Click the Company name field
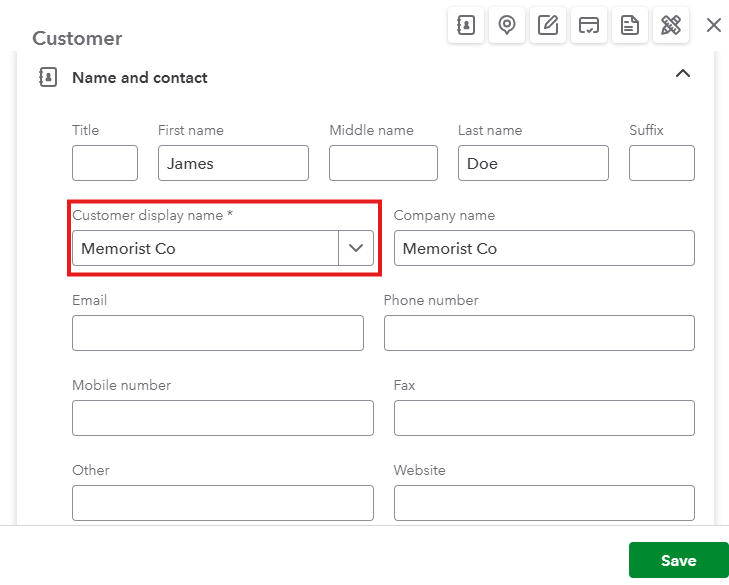 pyautogui.click(x=544, y=248)
